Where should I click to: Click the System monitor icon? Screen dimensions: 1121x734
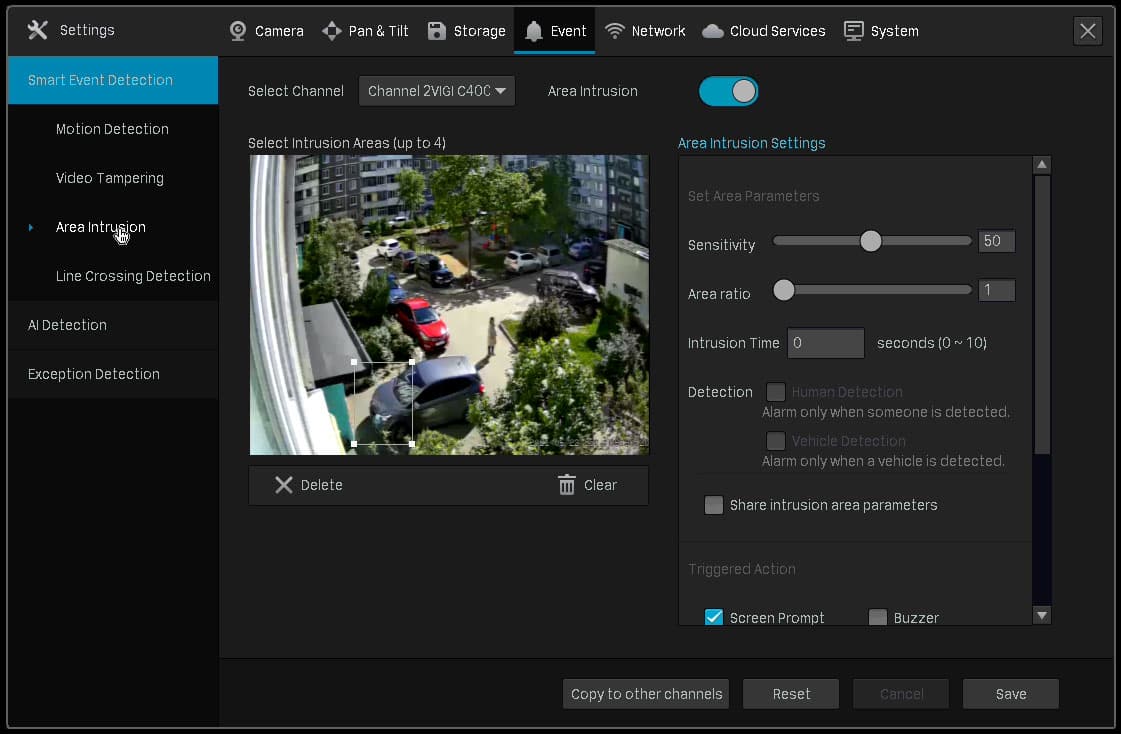pyautogui.click(x=854, y=31)
